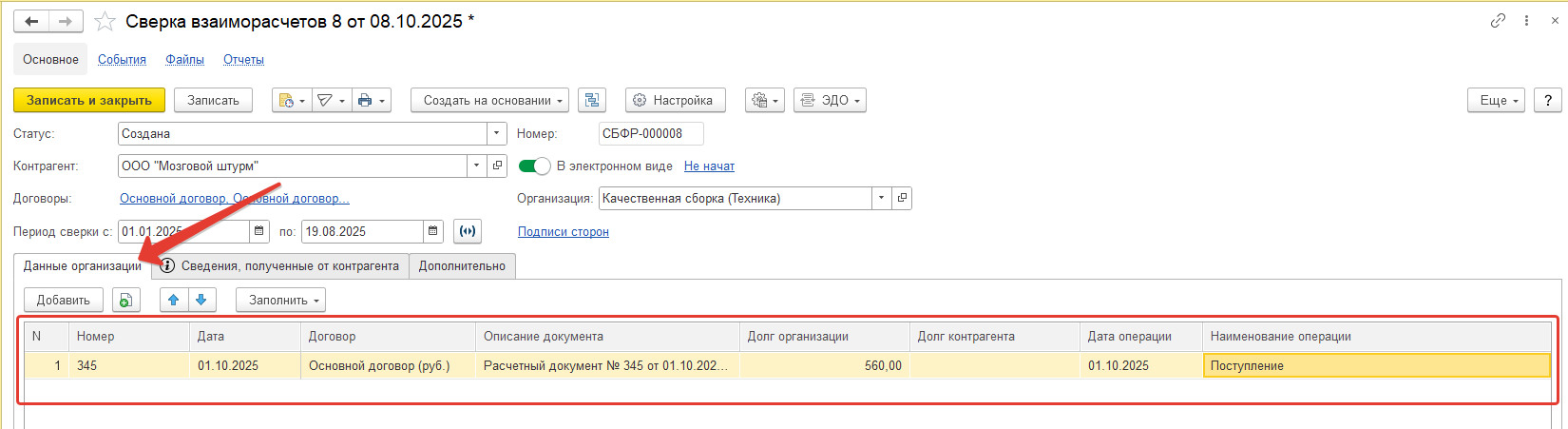1568x429 pixels.
Task: Open the ЭДО dropdown menu
Action: pos(829,100)
